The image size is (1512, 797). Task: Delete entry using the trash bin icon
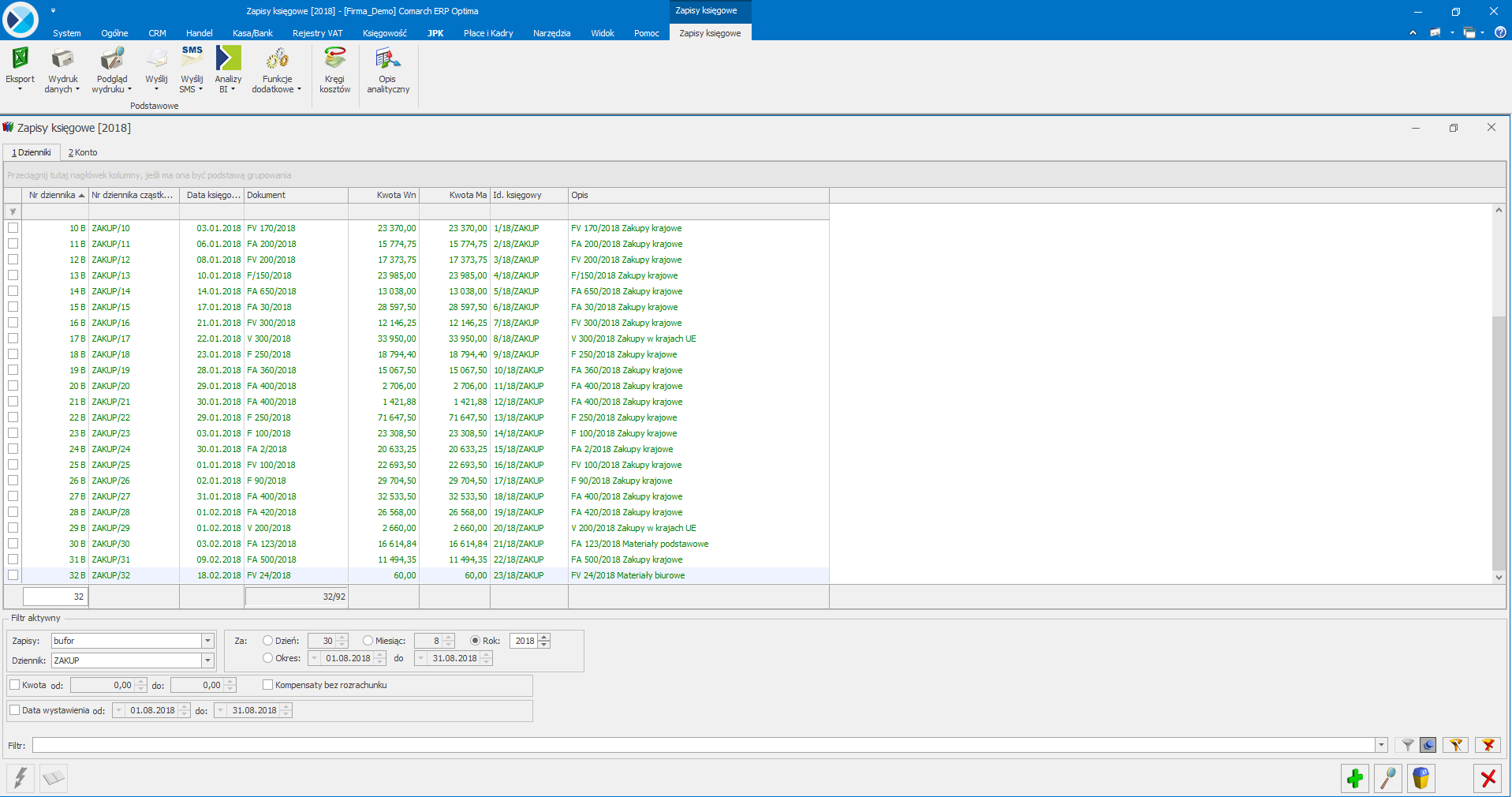pyautogui.click(x=1421, y=779)
